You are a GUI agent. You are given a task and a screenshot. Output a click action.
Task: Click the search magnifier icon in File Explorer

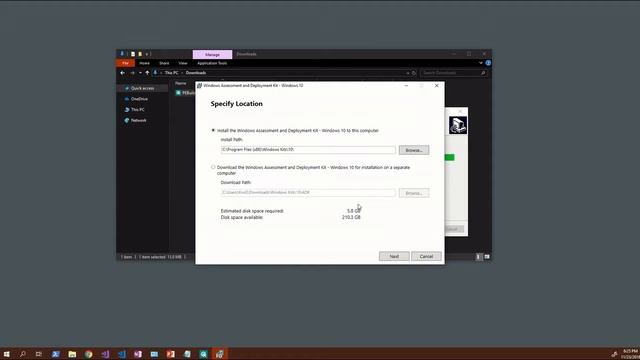coord(483,73)
